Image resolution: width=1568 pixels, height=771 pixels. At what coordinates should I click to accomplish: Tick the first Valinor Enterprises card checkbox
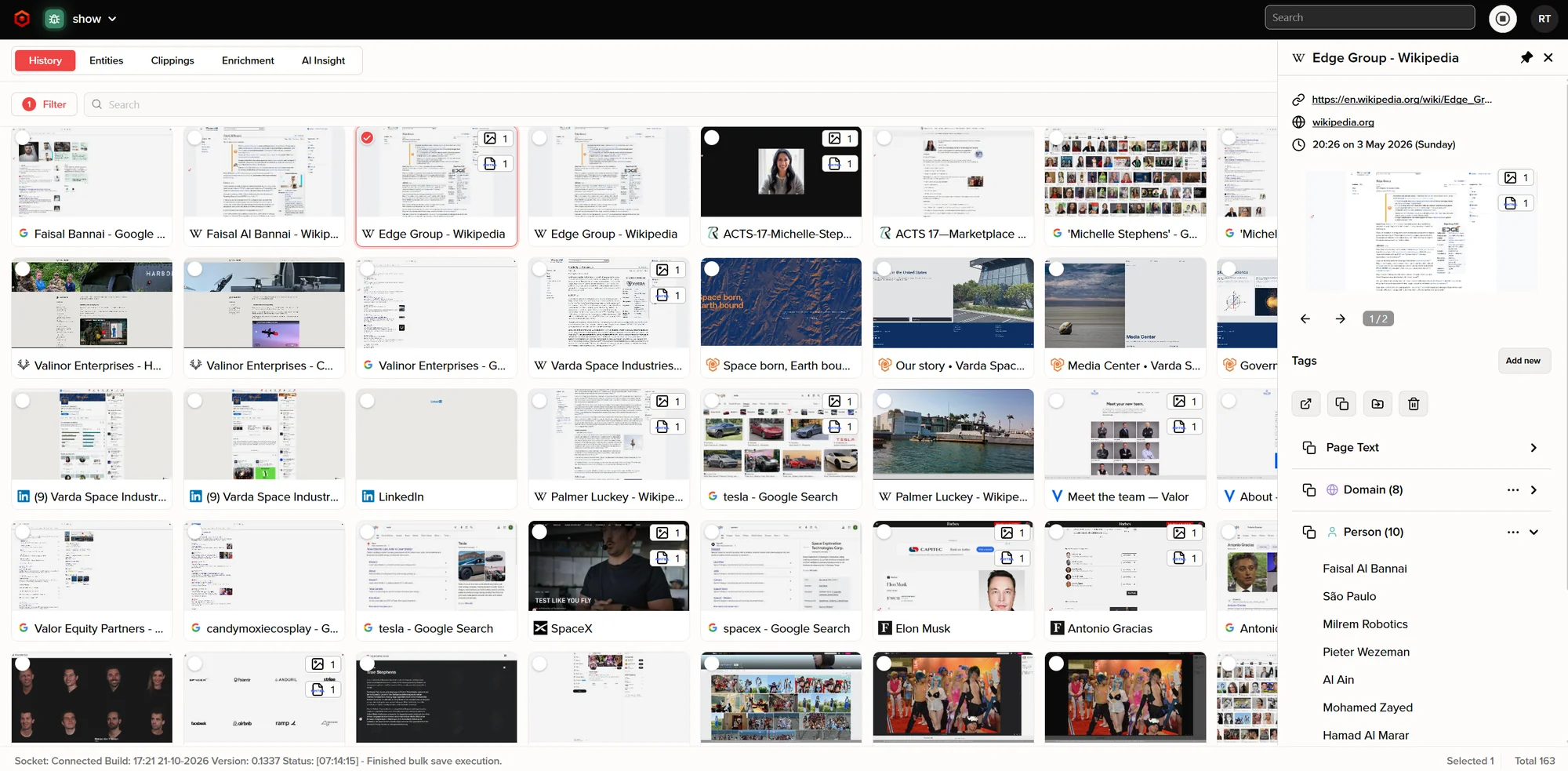coord(23,269)
